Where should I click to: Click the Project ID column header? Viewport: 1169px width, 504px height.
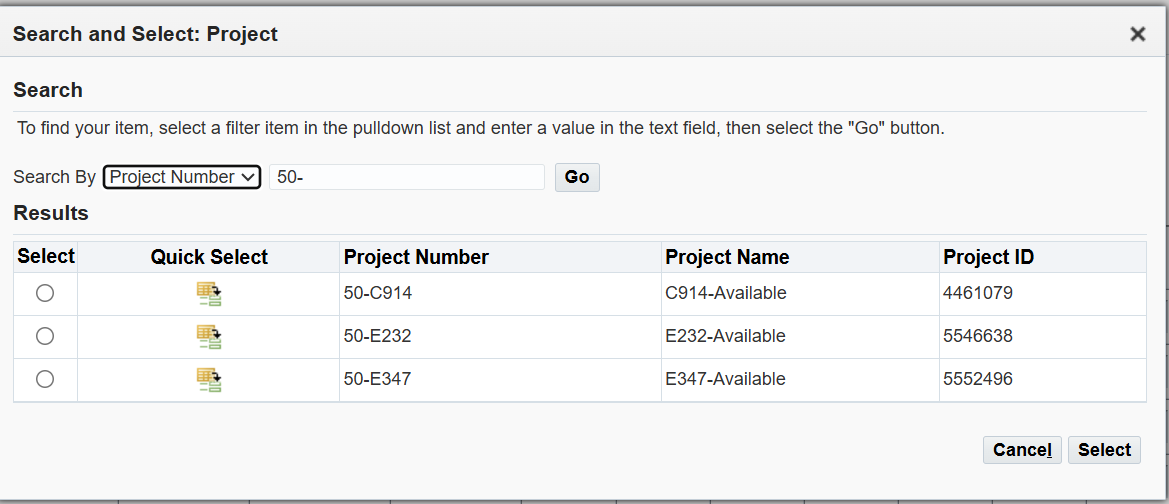pos(988,257)
